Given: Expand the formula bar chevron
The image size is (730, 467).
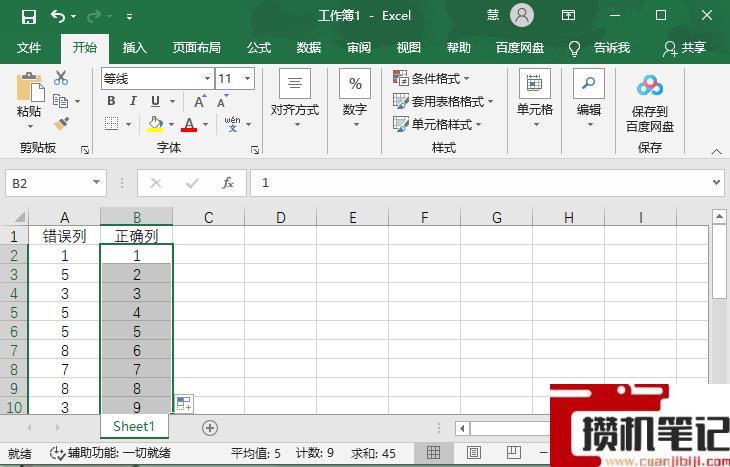Looking at the screenshot, I should point(716,183).
